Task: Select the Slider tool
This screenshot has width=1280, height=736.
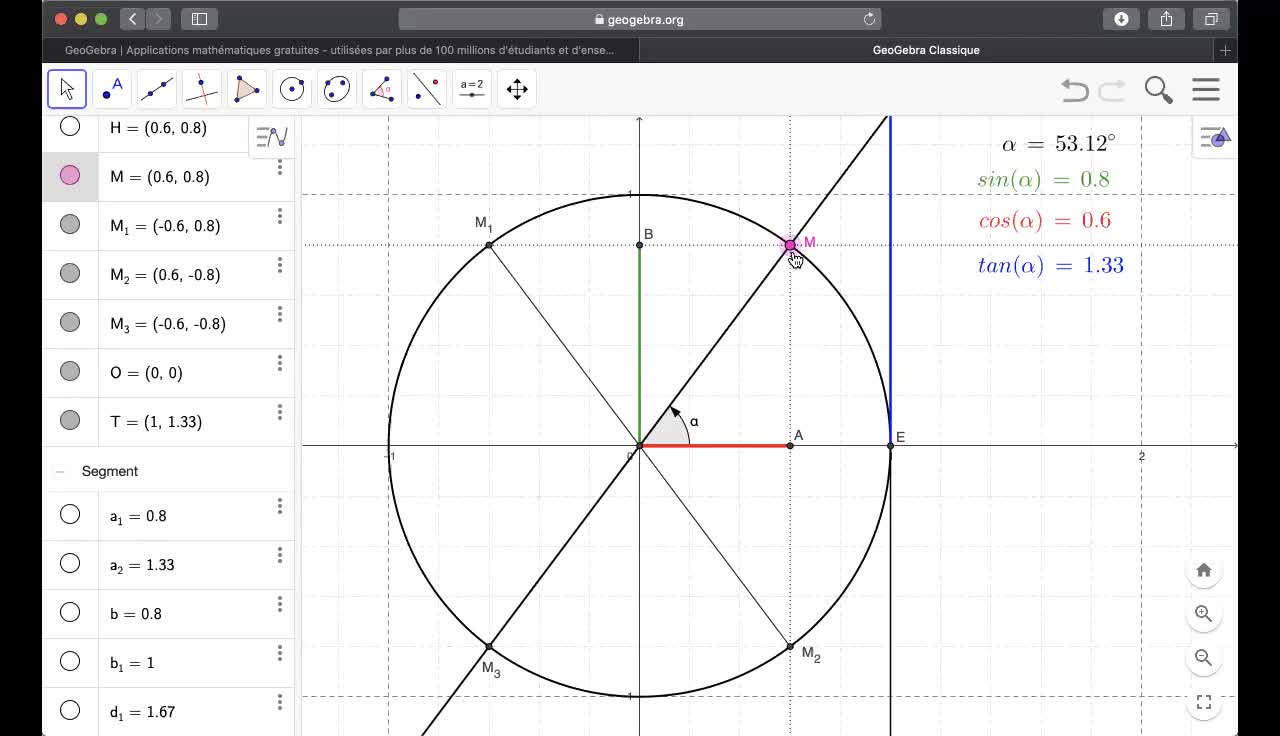Action: click(x=472, y=89)
